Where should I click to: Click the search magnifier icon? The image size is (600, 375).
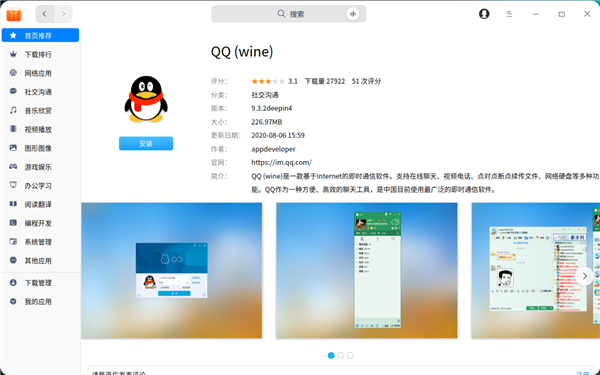(x=281, y=14)
